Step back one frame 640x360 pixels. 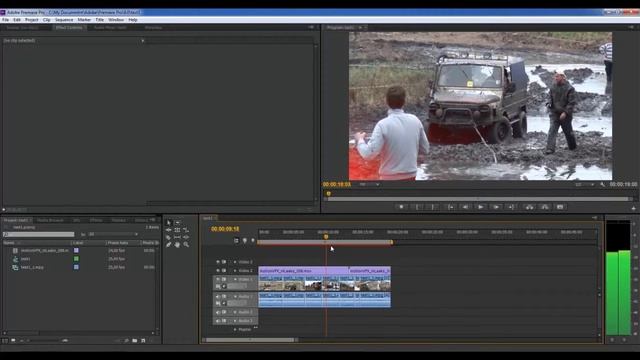point(465,207)
